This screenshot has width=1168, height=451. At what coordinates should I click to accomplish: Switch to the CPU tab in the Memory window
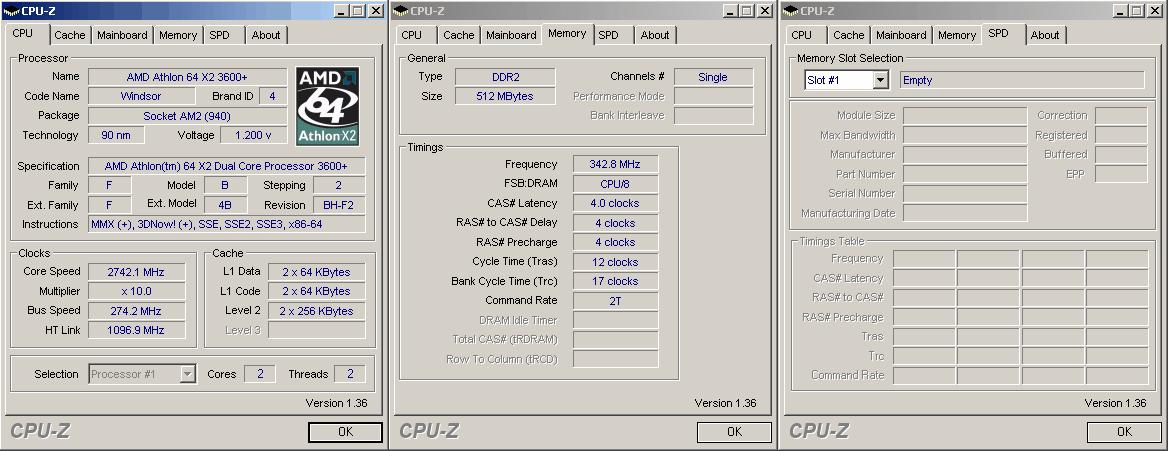pyautogui.click(x=411, y=35)
